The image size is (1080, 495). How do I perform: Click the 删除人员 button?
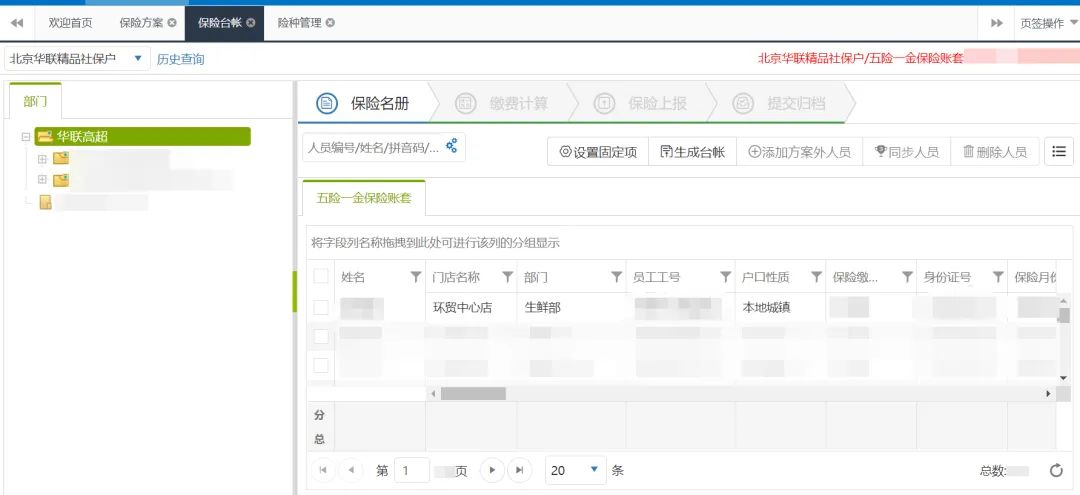coord(994,151)
